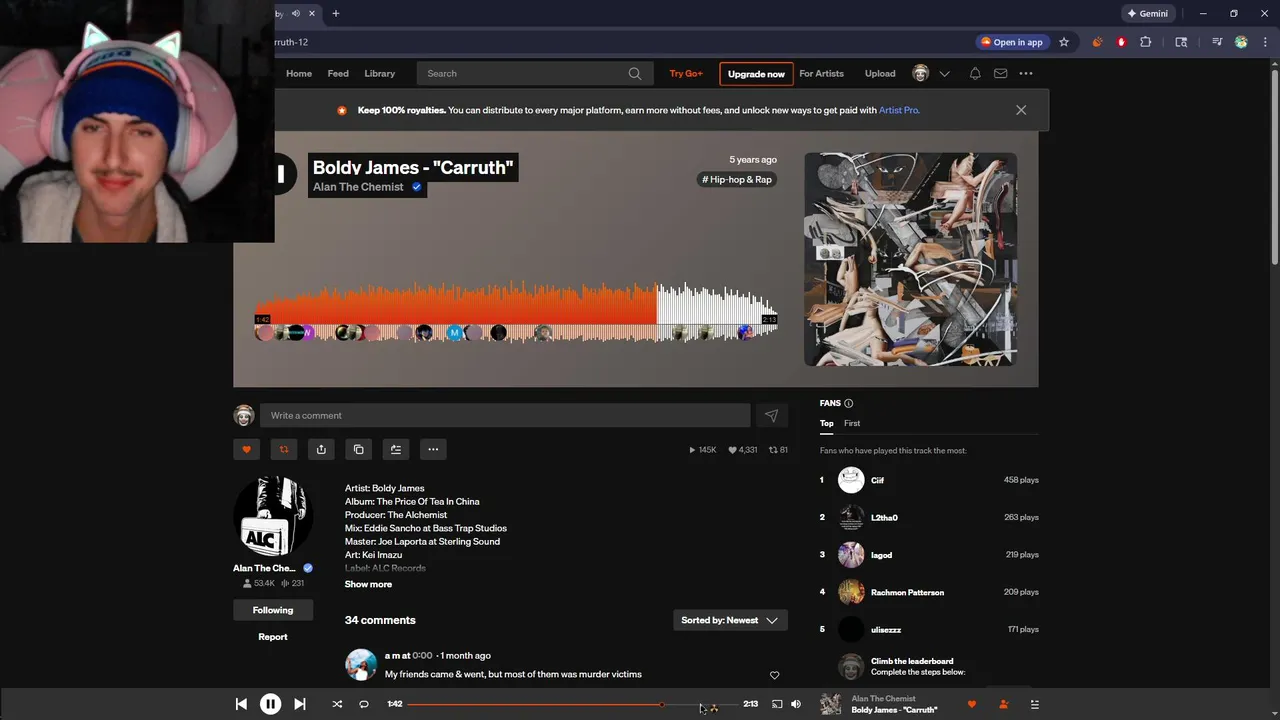Open the Hip-hop & Rap tag
The width and height of the screenshot is (1280, 720).
click(x=737, y=179)
